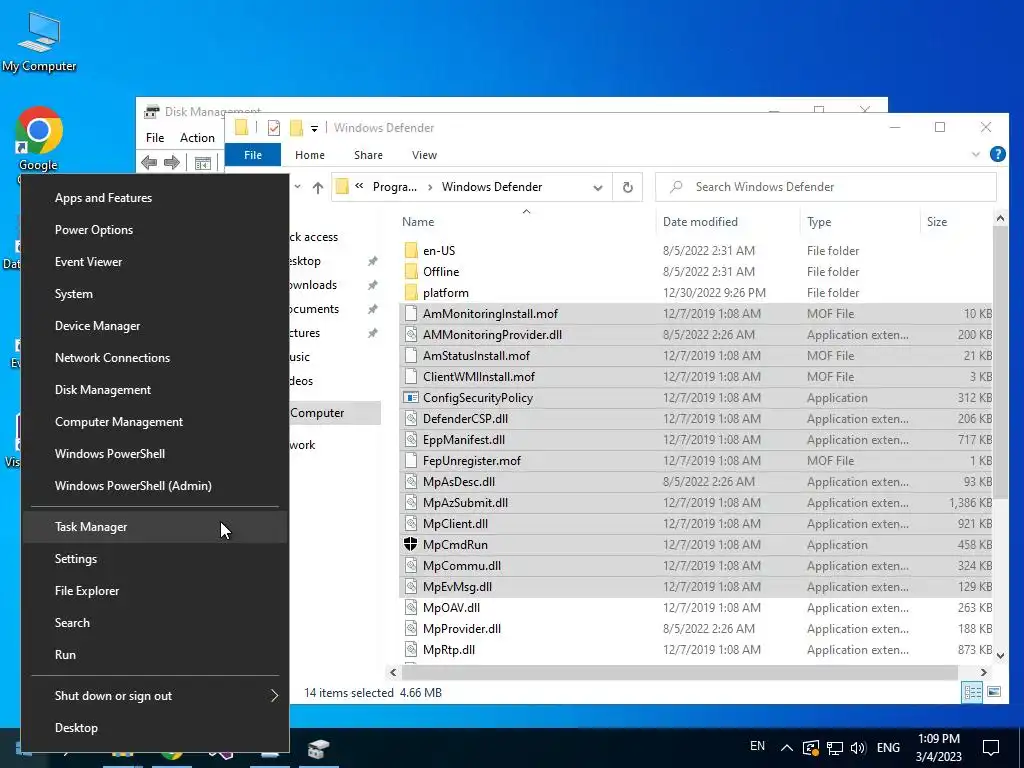Click Properties icon in quick access toolbar
1024x768 pixels.
click(274, 128)
